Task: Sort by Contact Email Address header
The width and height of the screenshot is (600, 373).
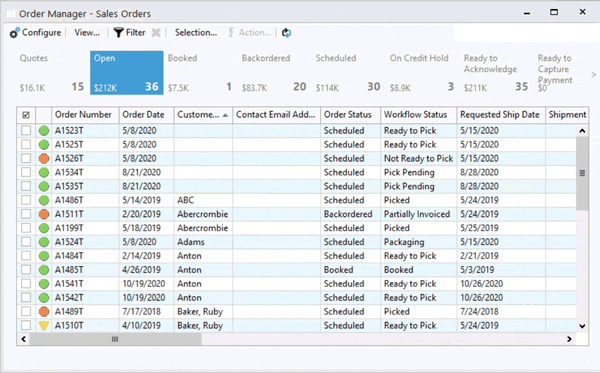Action: [277, 115]
